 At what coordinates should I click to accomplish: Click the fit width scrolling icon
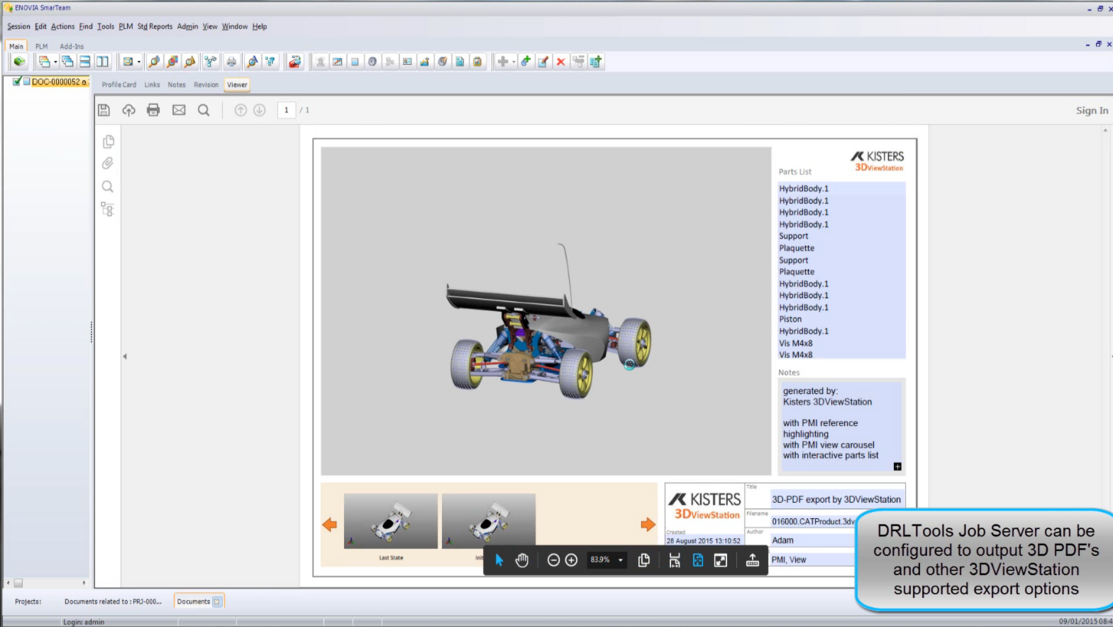point(674,560)
